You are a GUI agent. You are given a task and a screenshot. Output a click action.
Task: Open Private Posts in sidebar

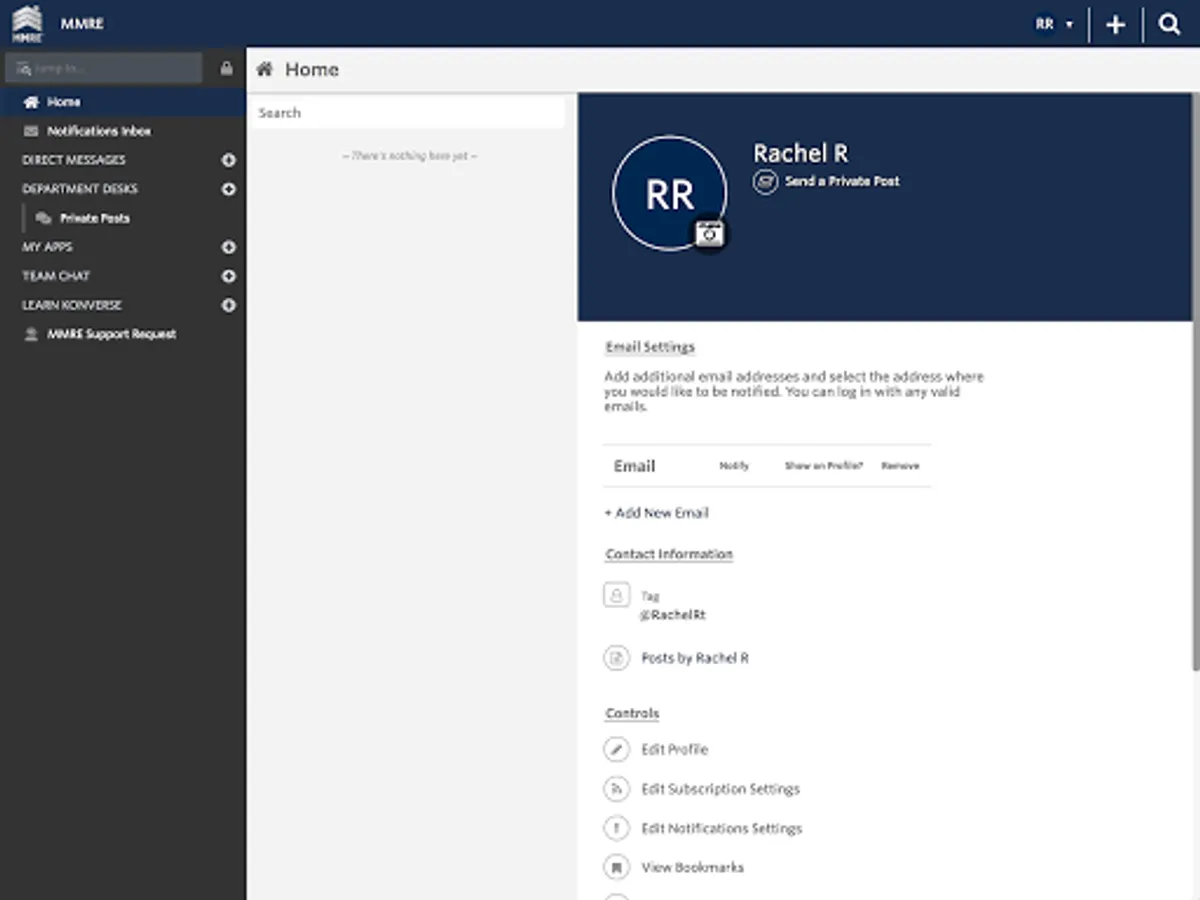point(94,218)
